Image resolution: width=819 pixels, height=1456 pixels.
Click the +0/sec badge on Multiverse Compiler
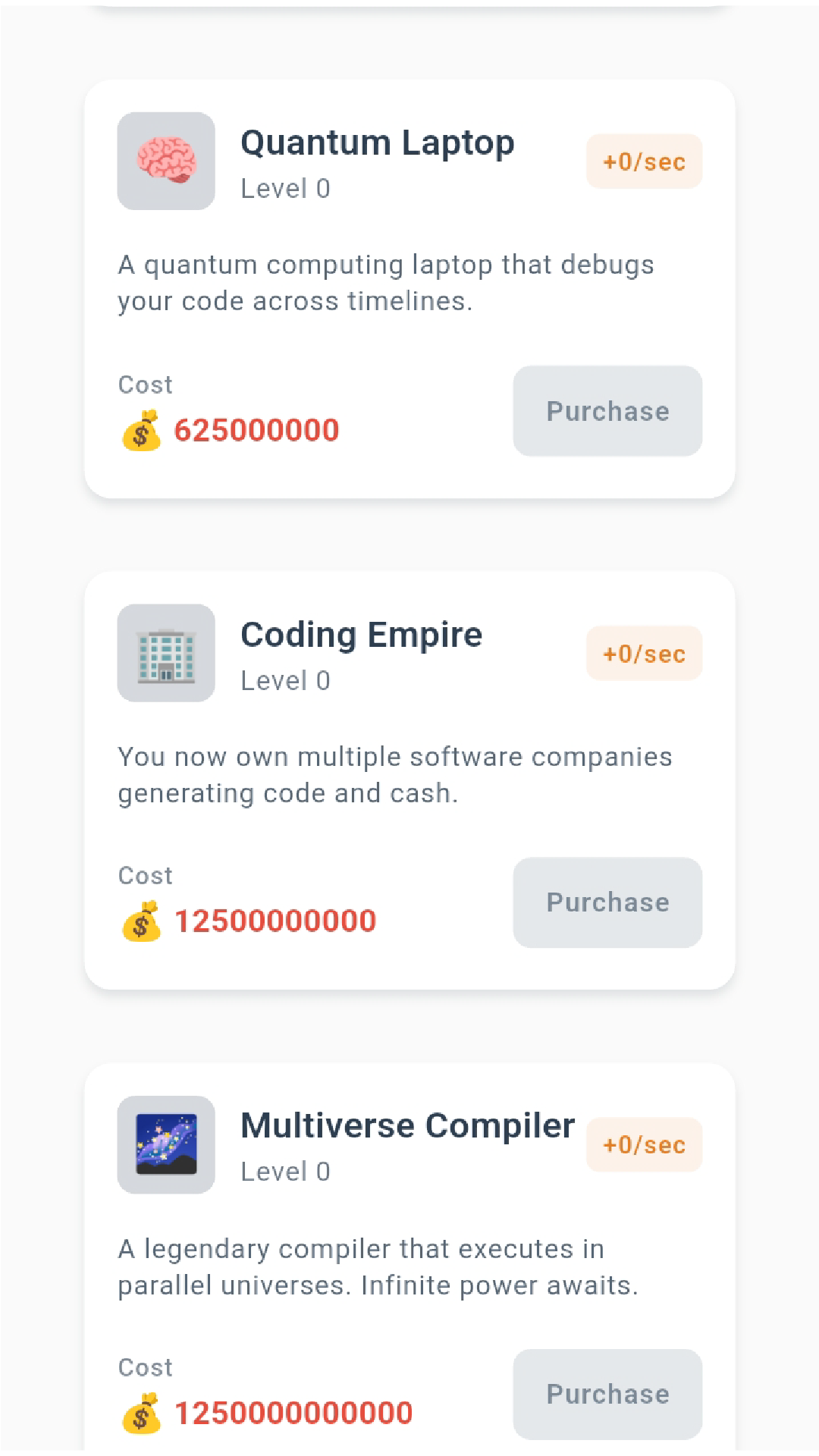pos(644,1145)
